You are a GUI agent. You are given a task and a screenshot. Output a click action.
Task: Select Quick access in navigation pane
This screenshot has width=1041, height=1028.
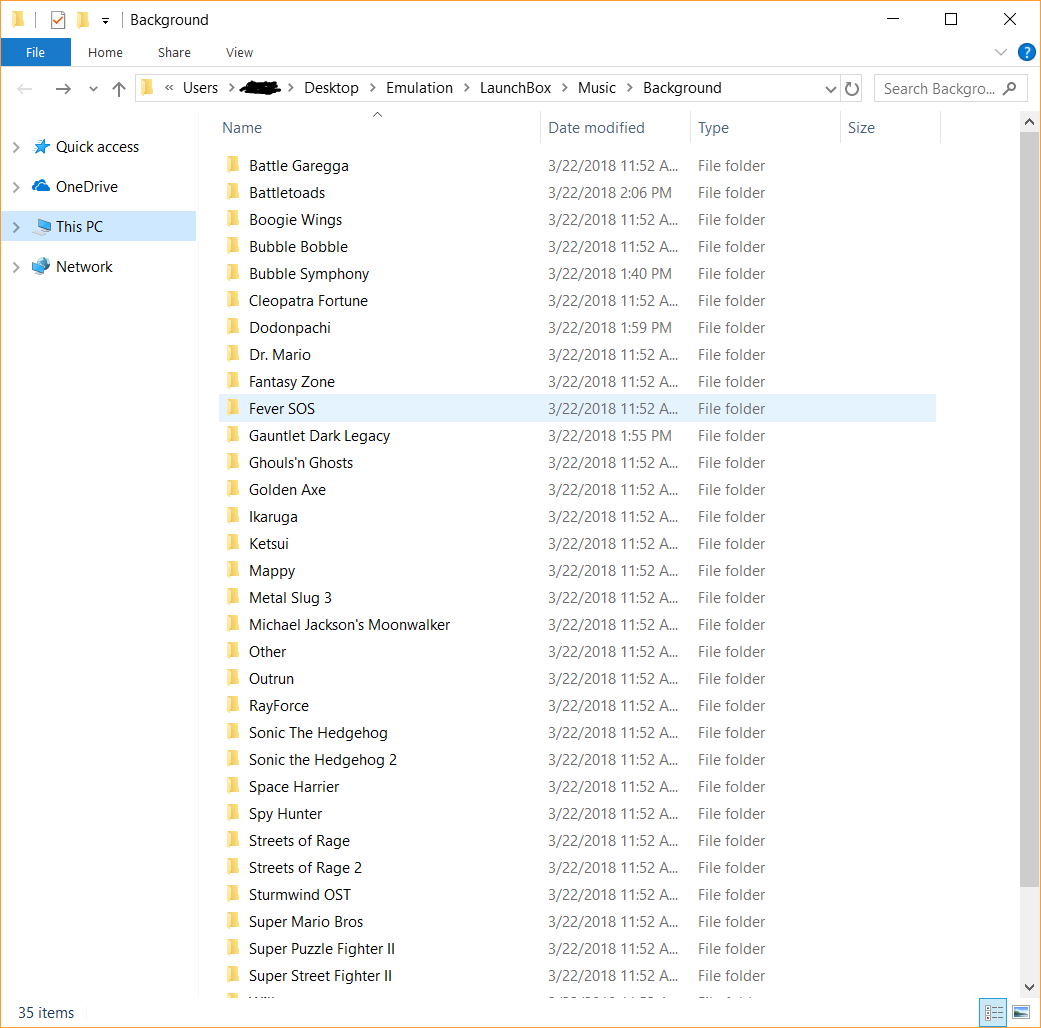pos(97,147)
